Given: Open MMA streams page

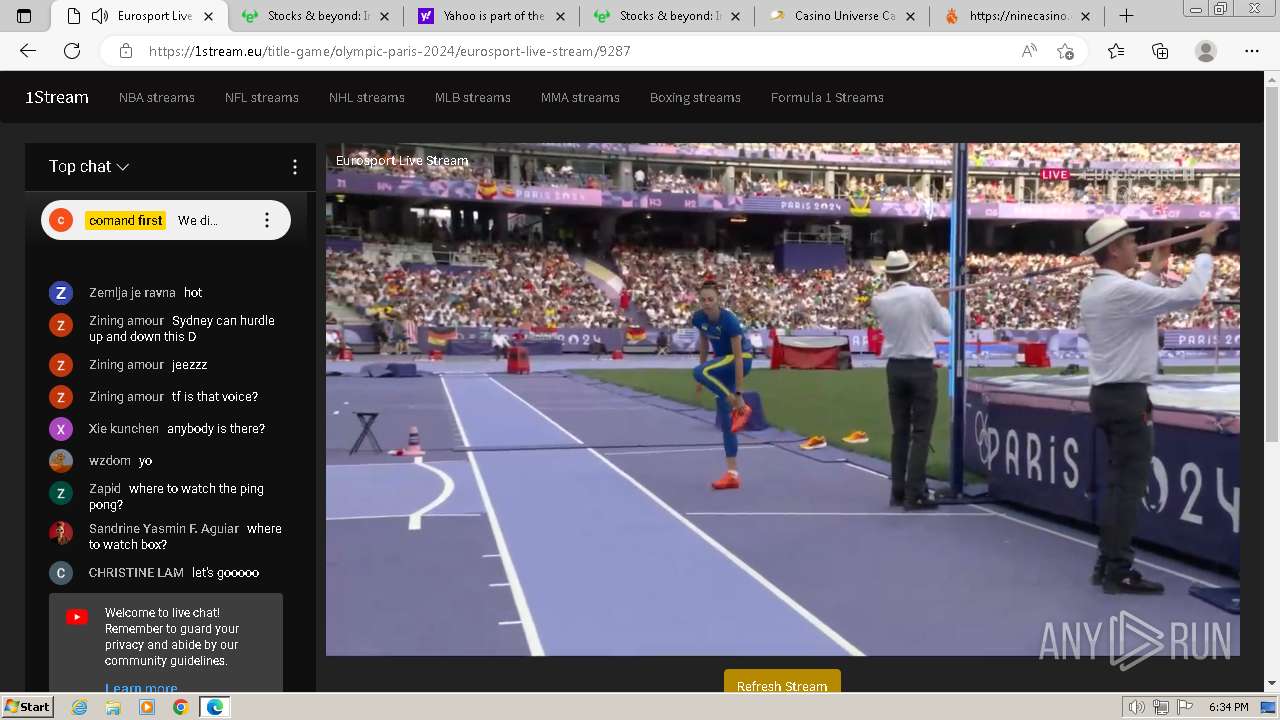Looking at the screenshot, I should [580, 97].
